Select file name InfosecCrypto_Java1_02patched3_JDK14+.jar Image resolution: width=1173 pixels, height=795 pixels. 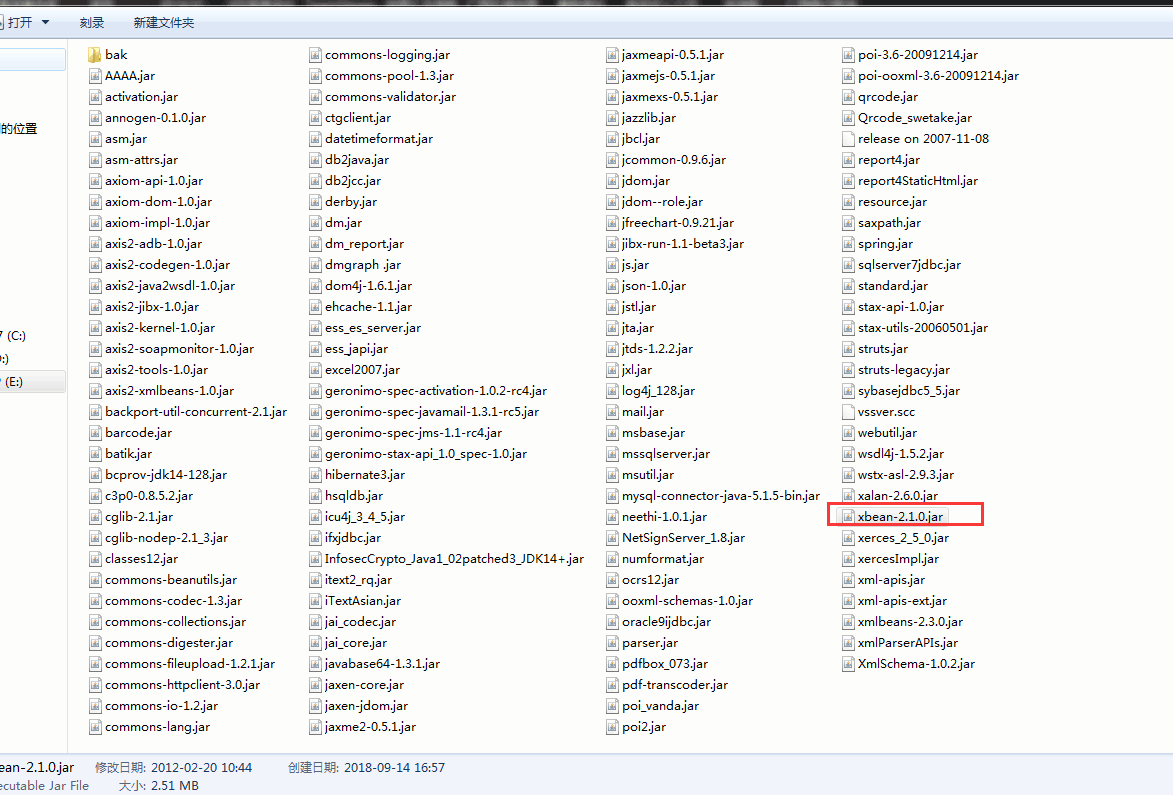point(454,559)
